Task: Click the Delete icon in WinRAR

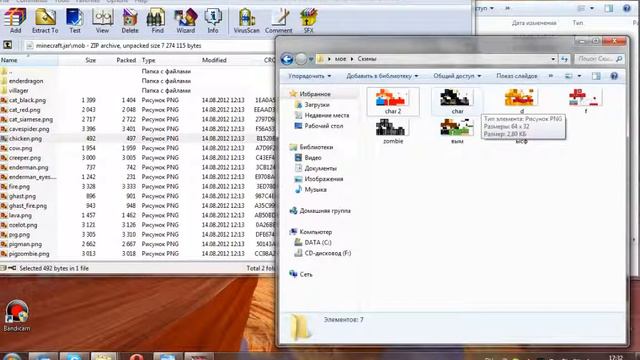Action: (x=130, y=20)
